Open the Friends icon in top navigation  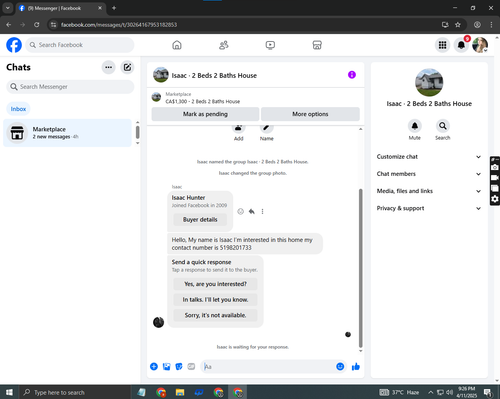click(224, 45)
